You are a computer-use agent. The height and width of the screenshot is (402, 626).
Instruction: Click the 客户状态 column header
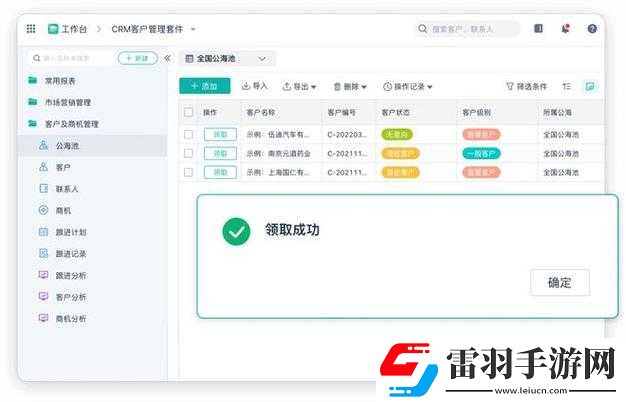tap(396, 113)
